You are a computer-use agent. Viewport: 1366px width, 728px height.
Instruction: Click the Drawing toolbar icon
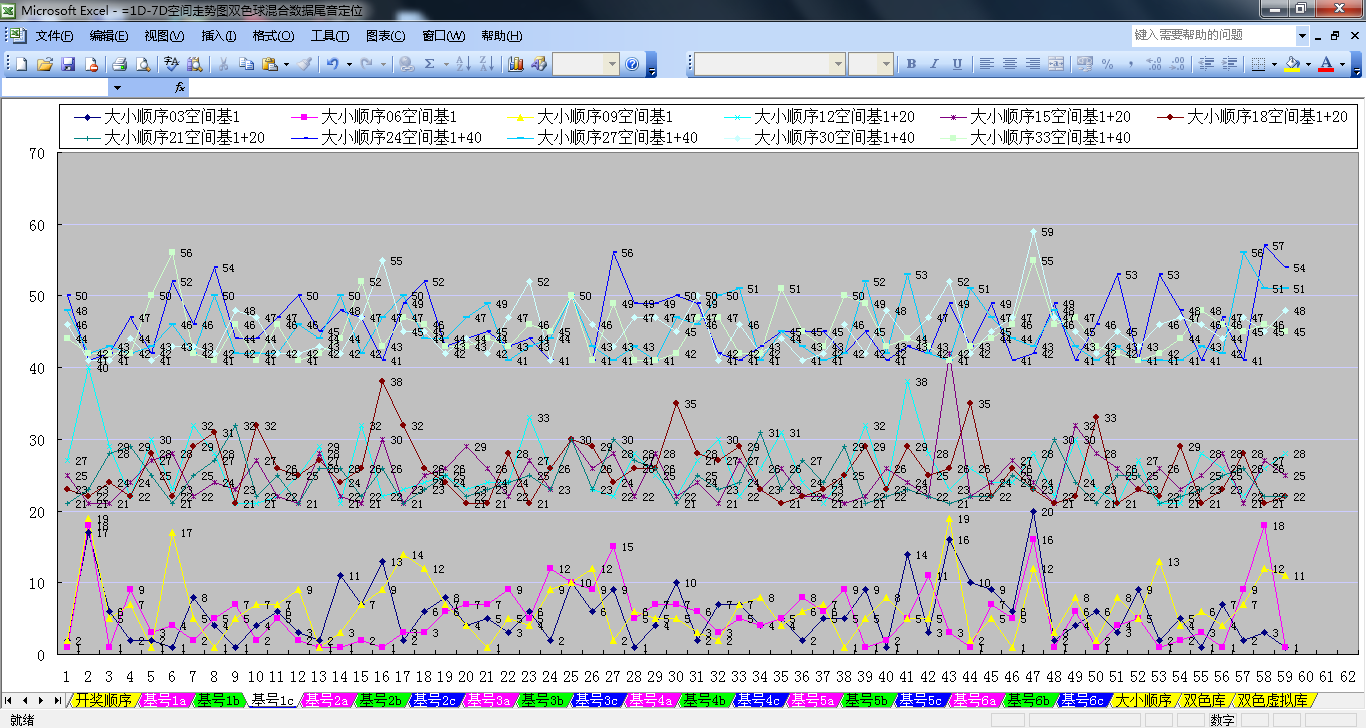(x=539, y=64)
